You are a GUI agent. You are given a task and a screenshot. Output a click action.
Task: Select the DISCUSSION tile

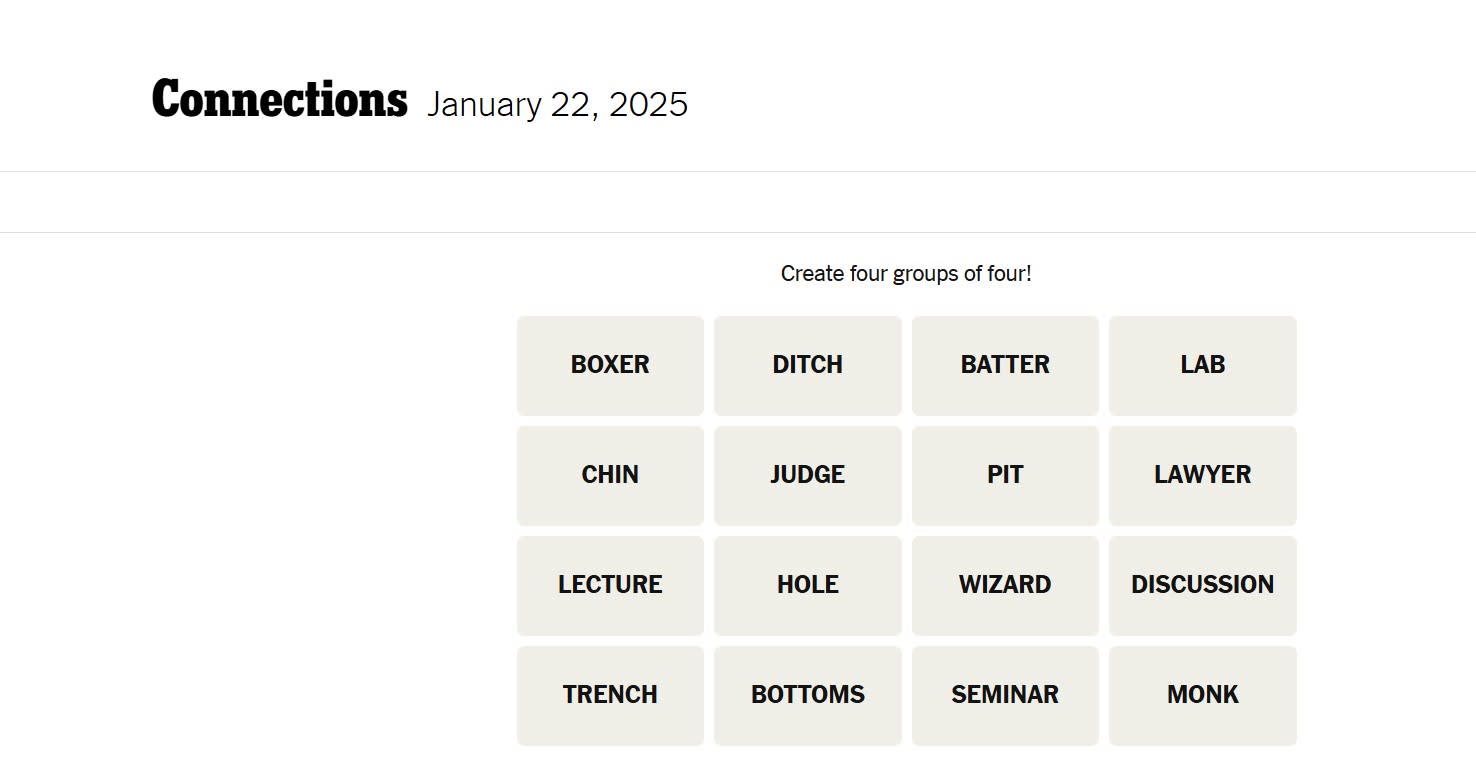point(1202,585)
